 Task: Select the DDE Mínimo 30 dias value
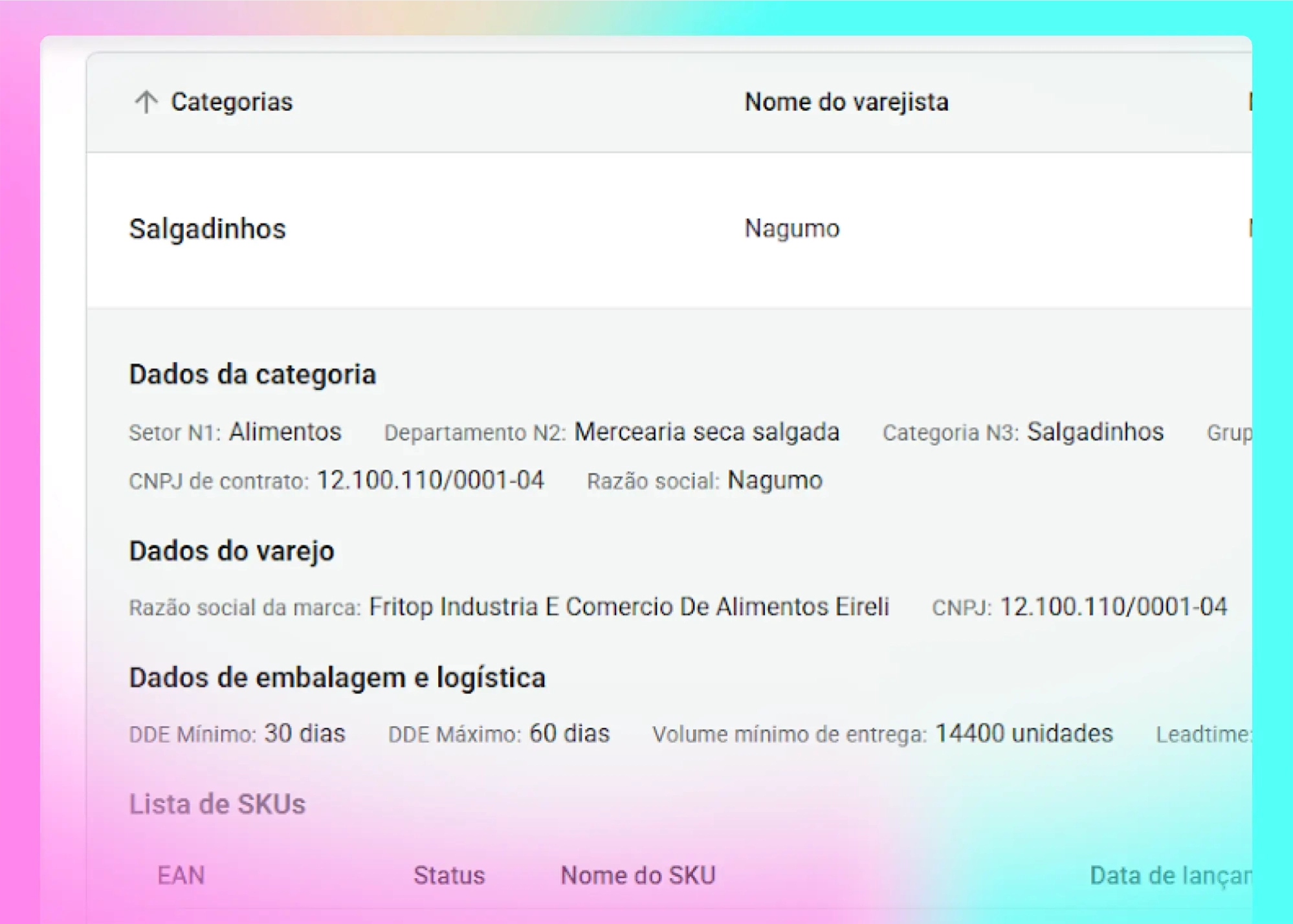click(304, 733)
